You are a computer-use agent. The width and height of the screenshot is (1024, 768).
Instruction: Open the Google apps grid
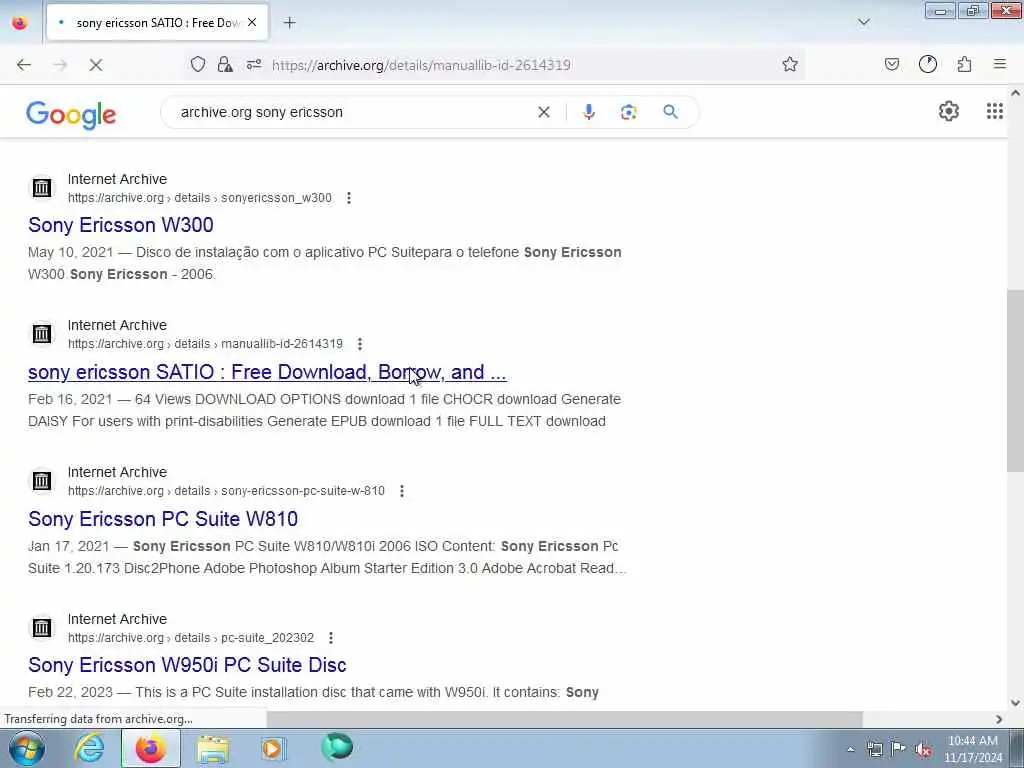pos(995,111)
